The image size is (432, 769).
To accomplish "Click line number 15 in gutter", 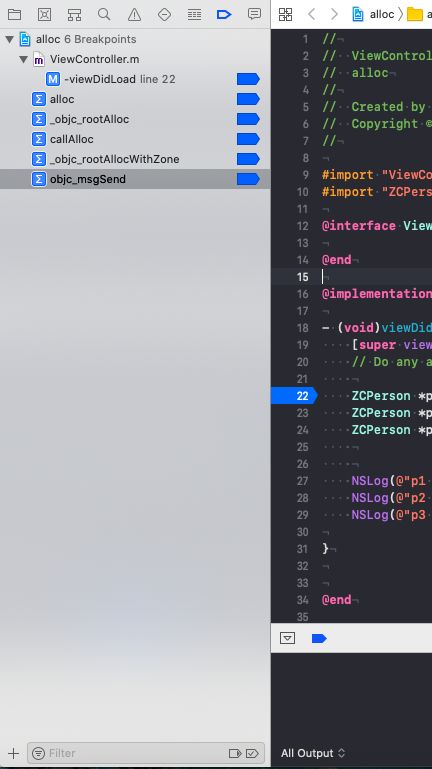I will click(x=303, y=277).
